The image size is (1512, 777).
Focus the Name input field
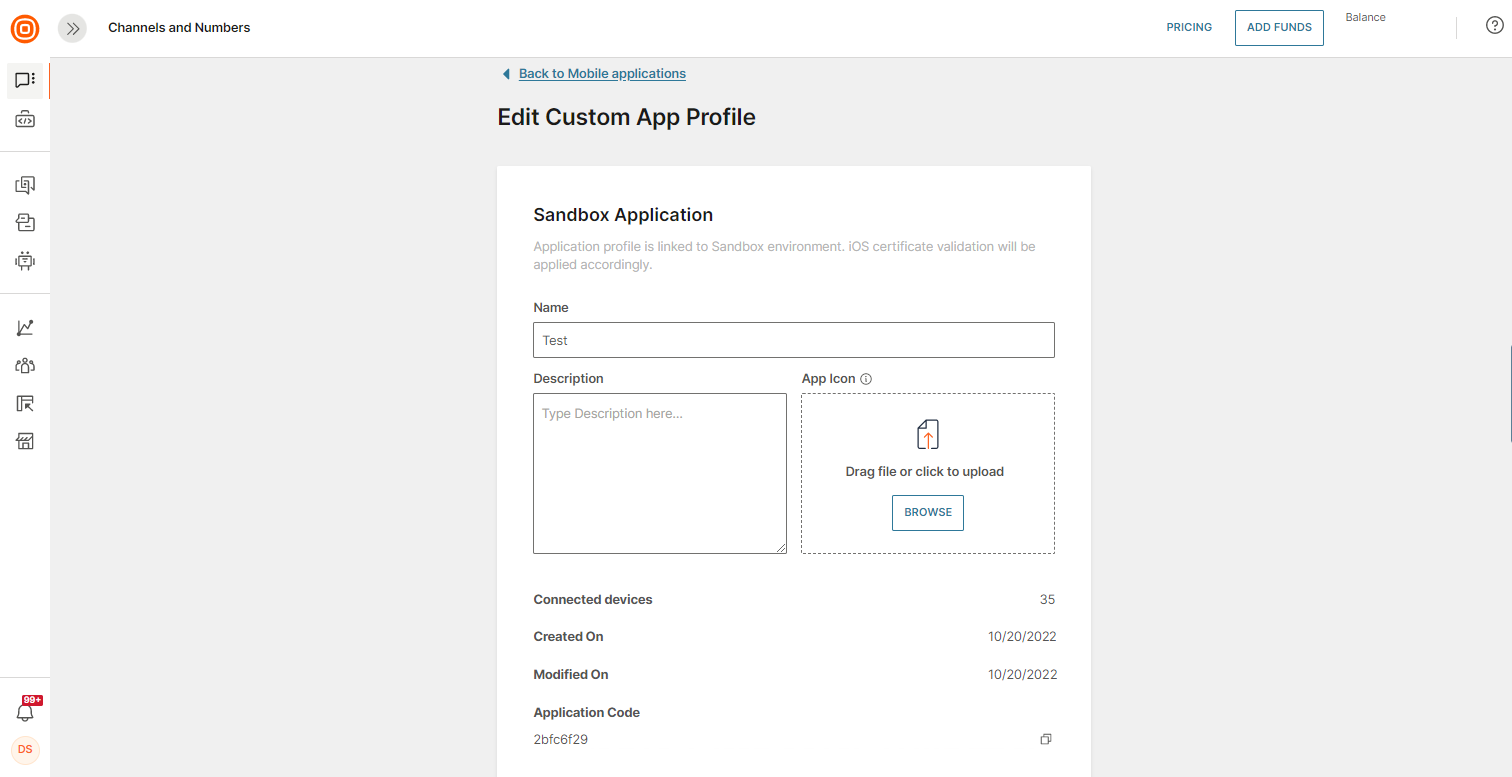[x=793, y=340]
